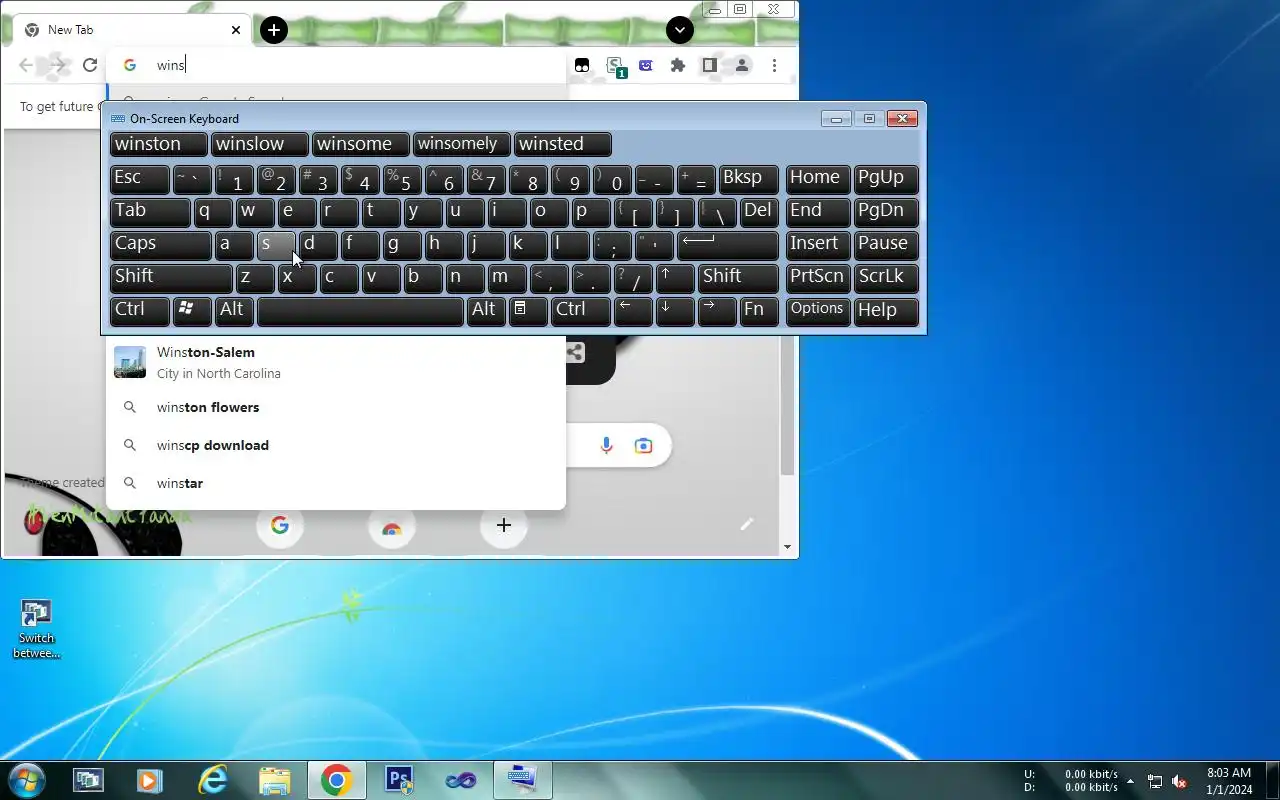Click the black glasses extension icon

coord(582,65)
